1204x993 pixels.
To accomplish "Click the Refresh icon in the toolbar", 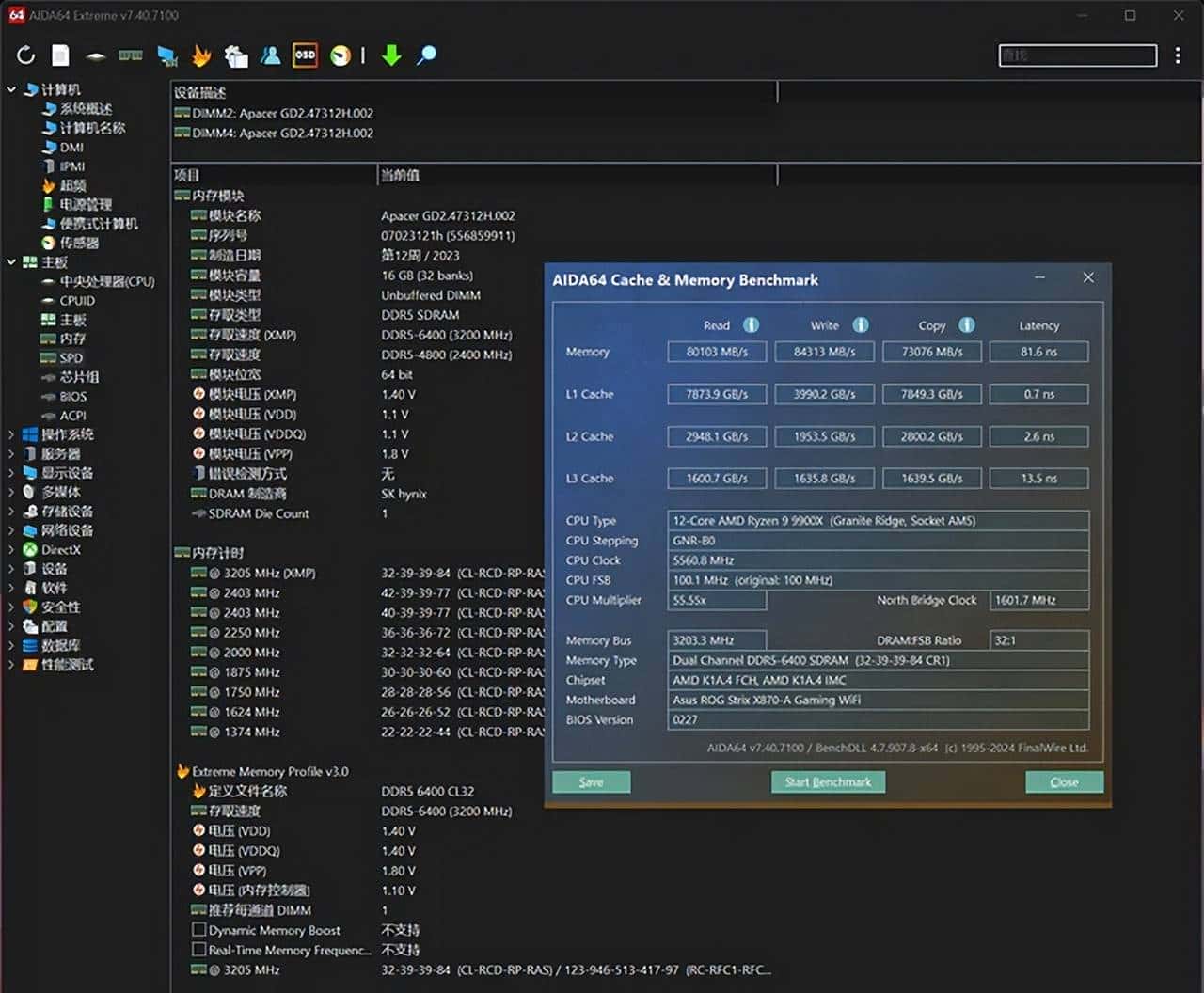I will pos(25,55).
